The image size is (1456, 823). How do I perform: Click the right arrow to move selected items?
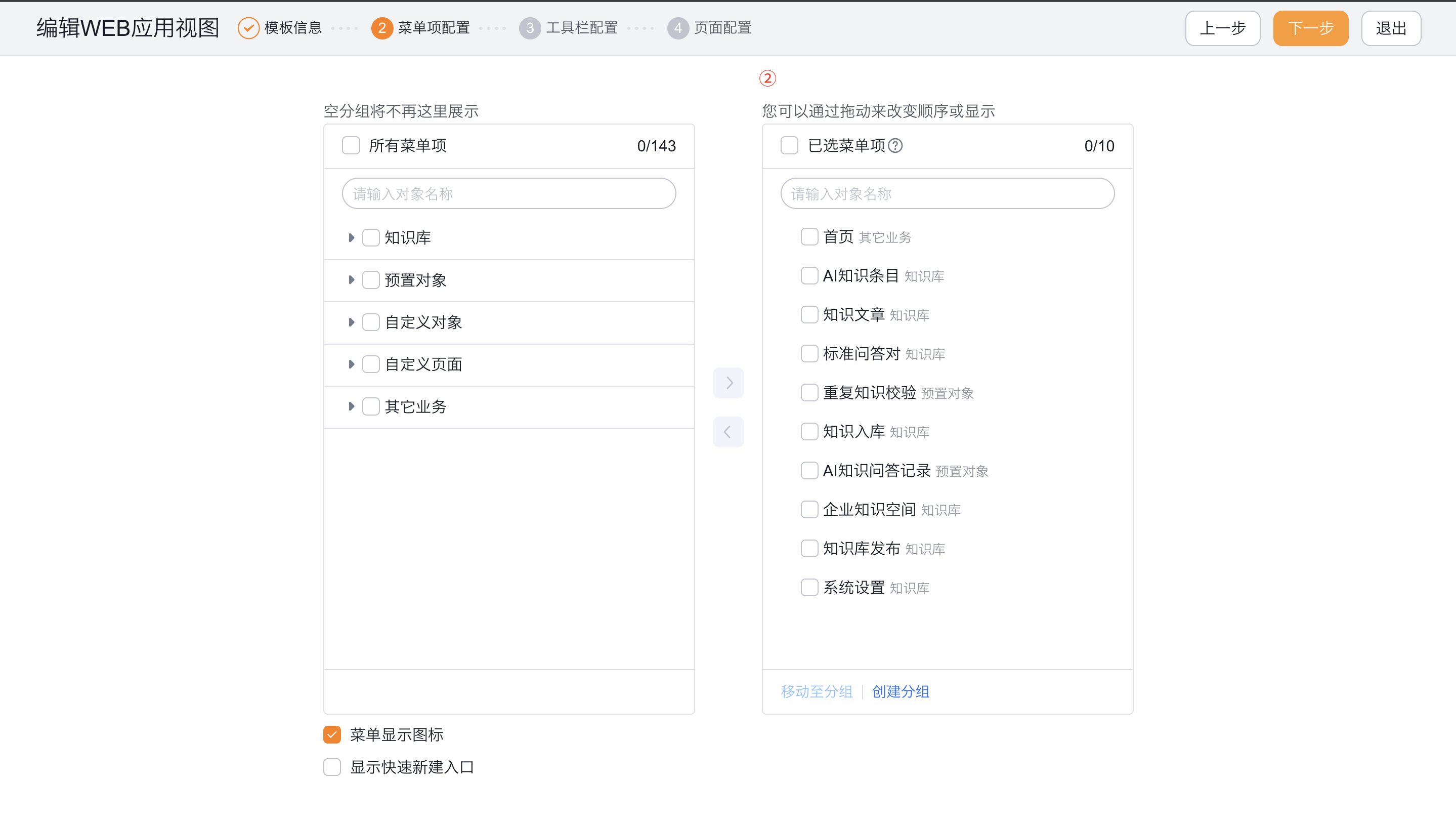click(x=728, y=382)
